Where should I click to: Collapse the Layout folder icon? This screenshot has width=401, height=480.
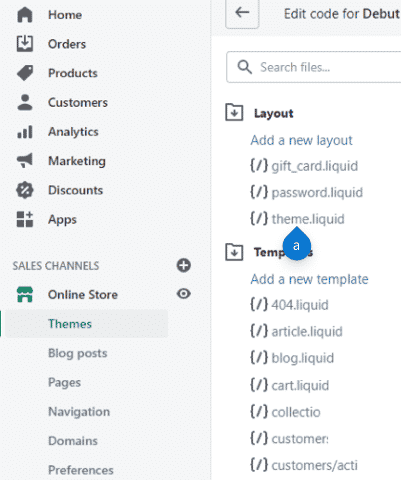[234, 112]
